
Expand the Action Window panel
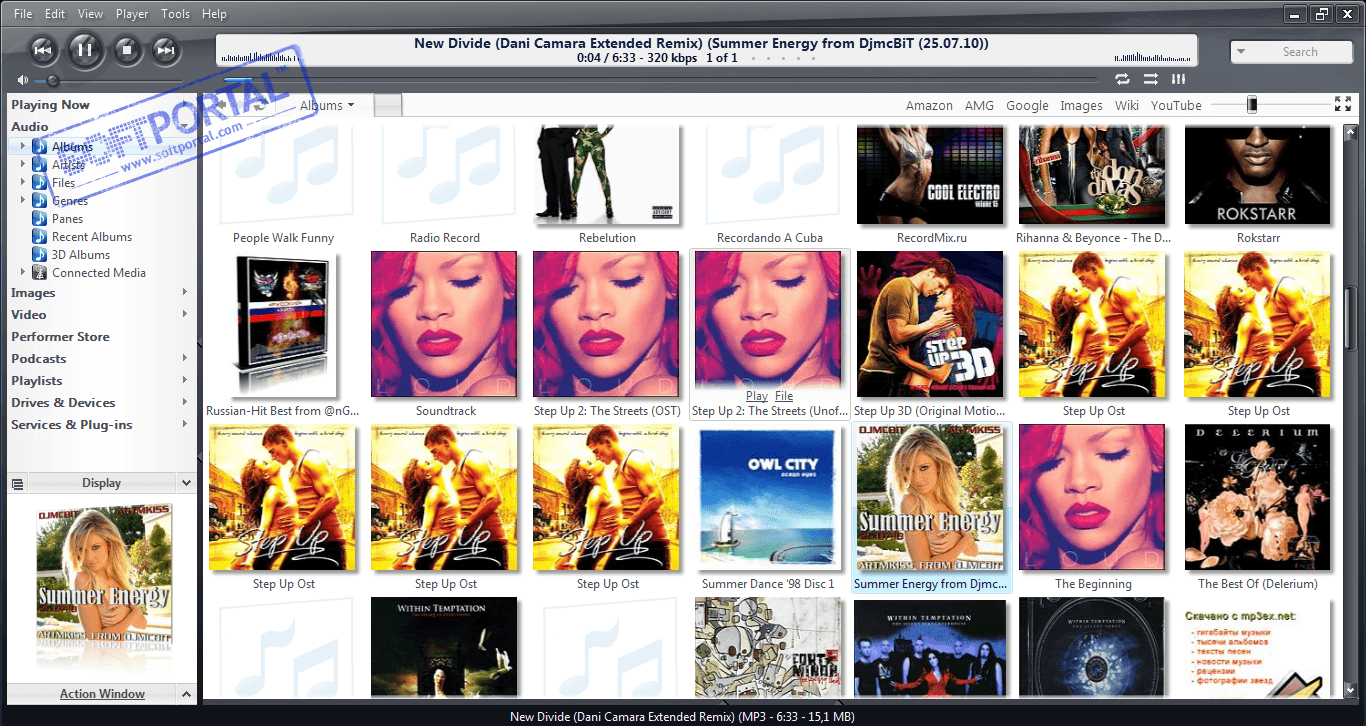tap(186, 693)
